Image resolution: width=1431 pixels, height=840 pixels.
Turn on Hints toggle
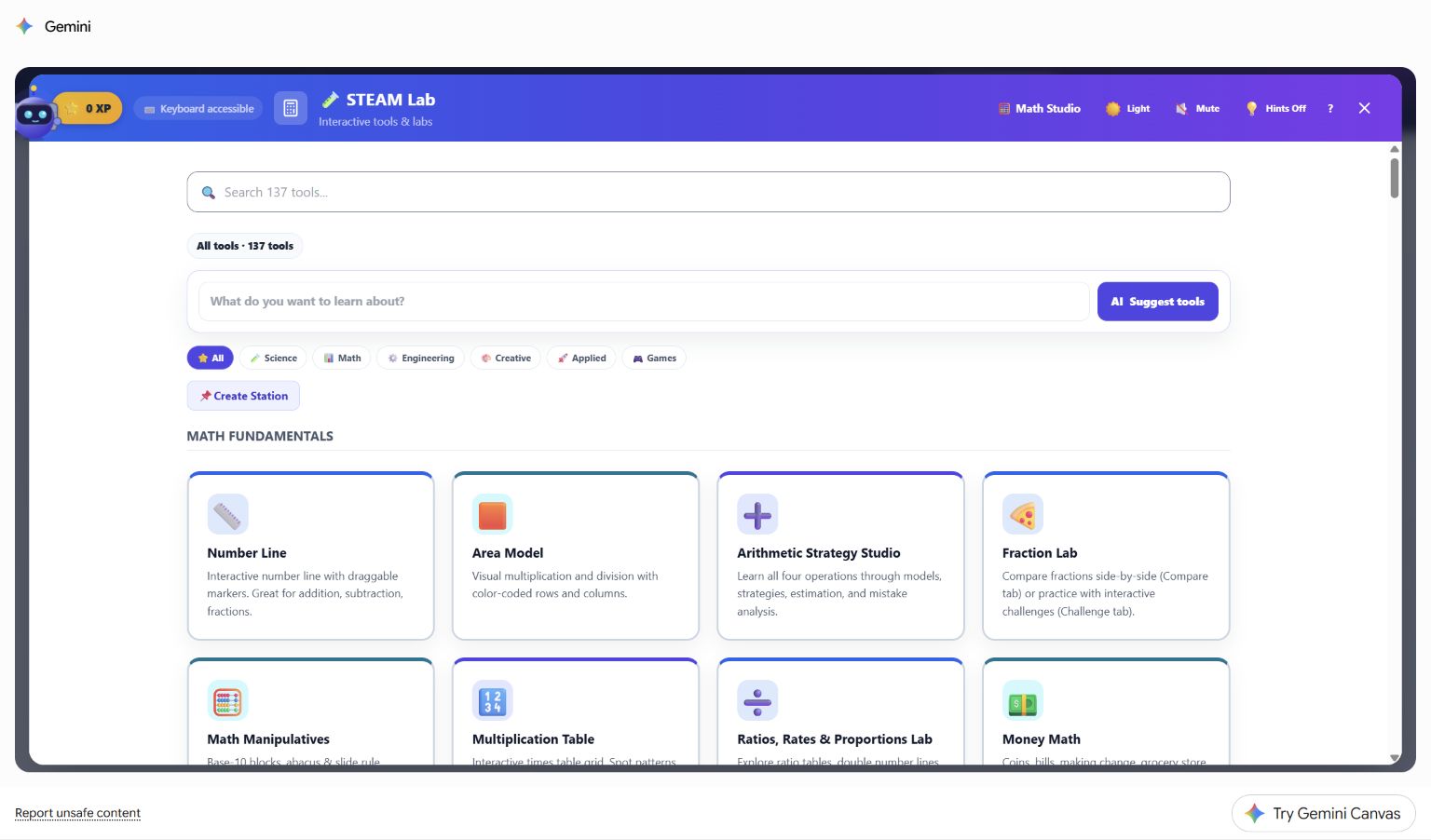(1275, 108)
